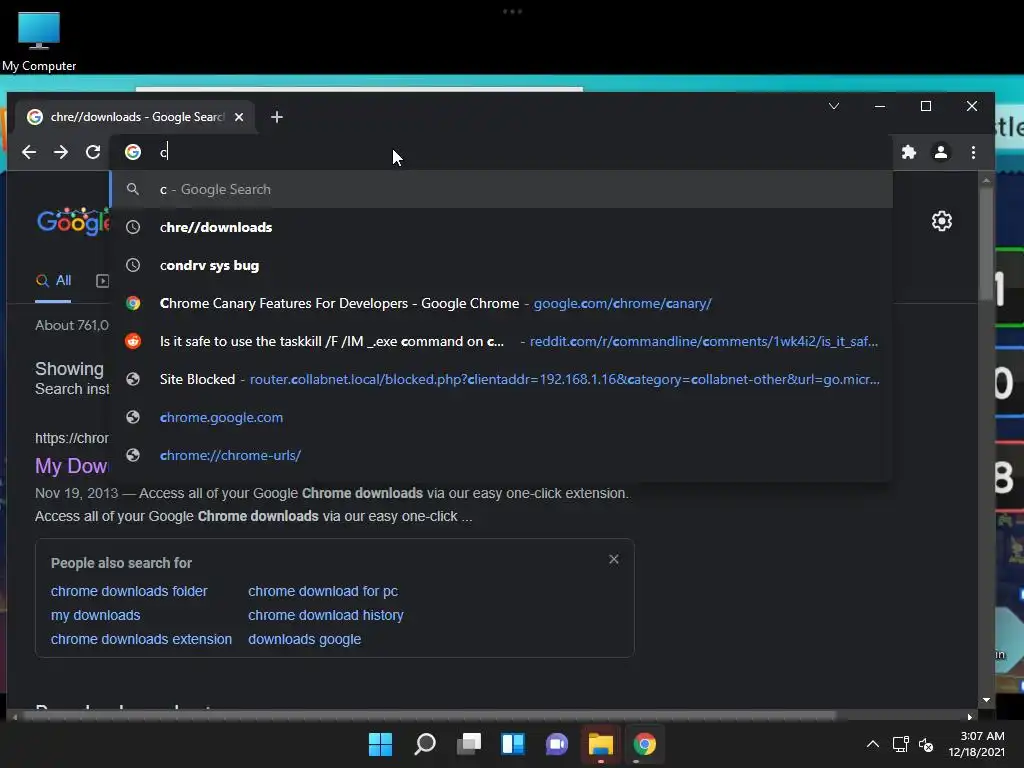1024x768 pixels.
Task: Select the 'chre//downloads' history suggestion
Action: tap(502, 227)
